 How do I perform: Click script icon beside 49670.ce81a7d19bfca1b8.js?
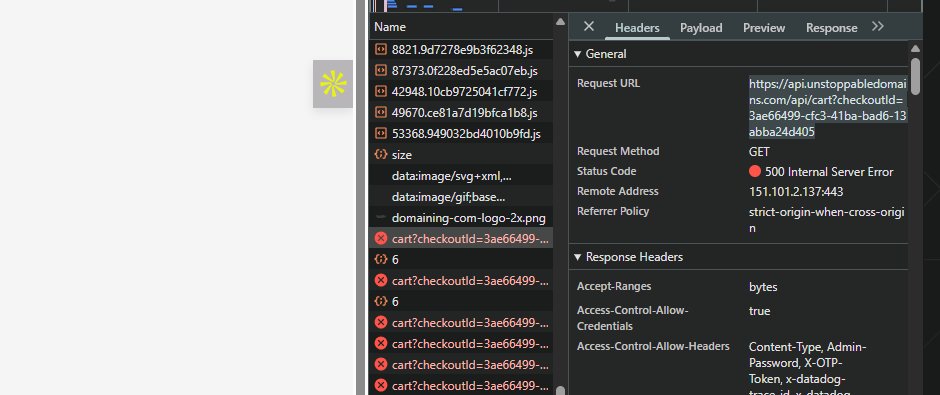[381, 112]
